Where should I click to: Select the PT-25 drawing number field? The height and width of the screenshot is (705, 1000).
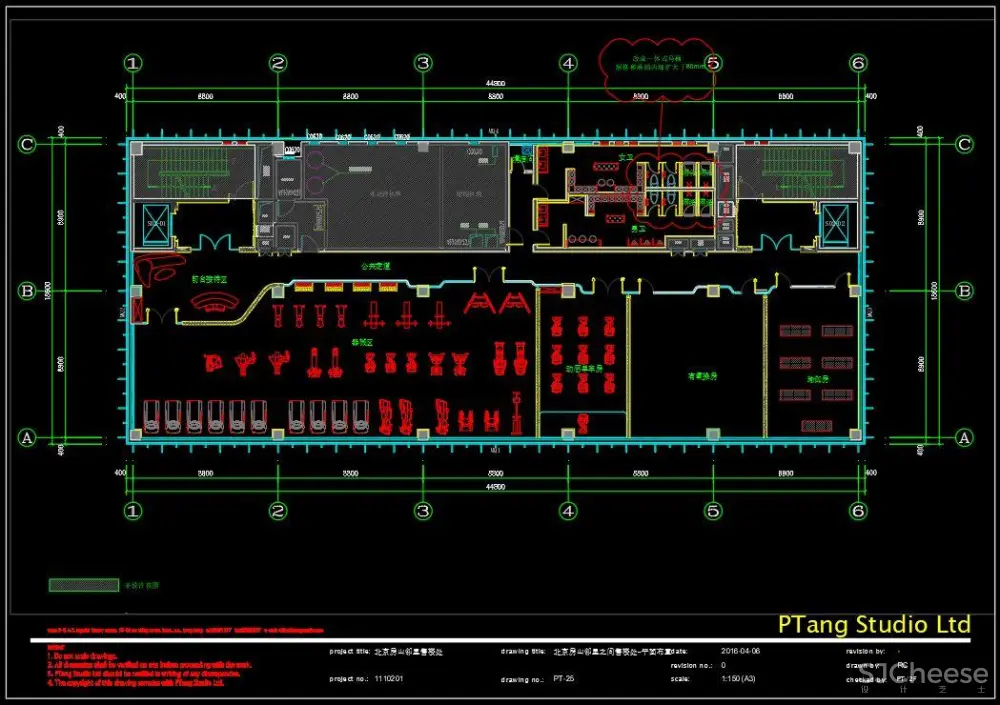point(564,679)
